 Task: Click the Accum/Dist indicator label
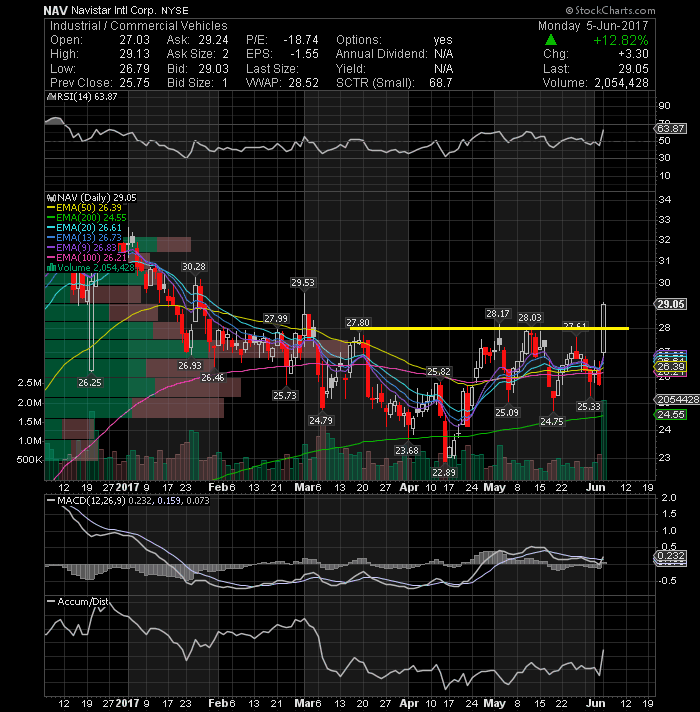click(78, 602)
